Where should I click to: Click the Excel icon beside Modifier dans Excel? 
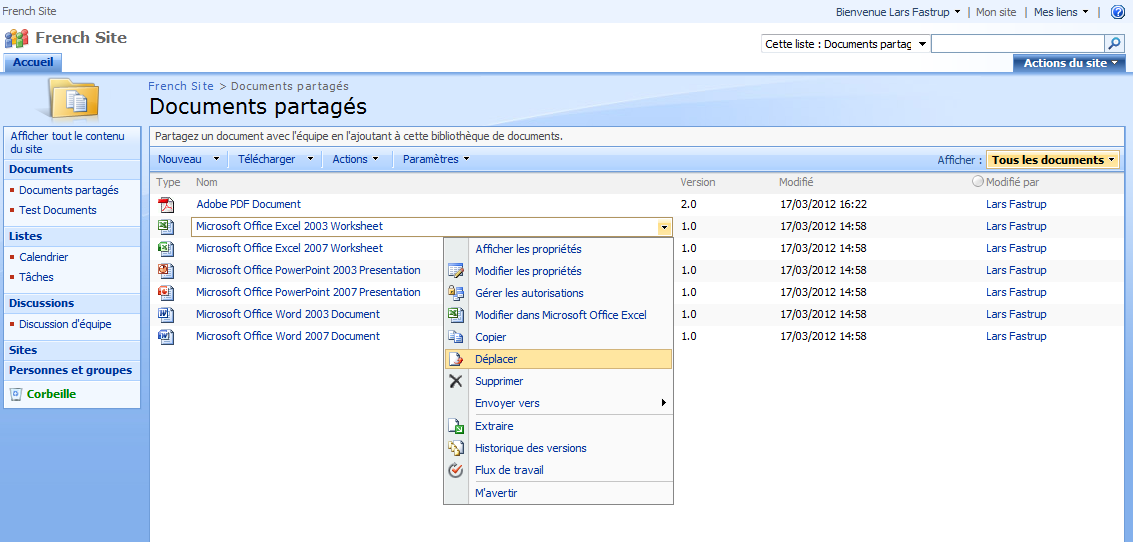tap(455, 315)
